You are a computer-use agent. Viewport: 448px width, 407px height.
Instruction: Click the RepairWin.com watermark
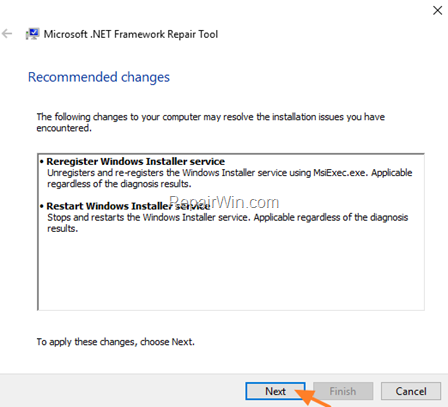point(224,202)
